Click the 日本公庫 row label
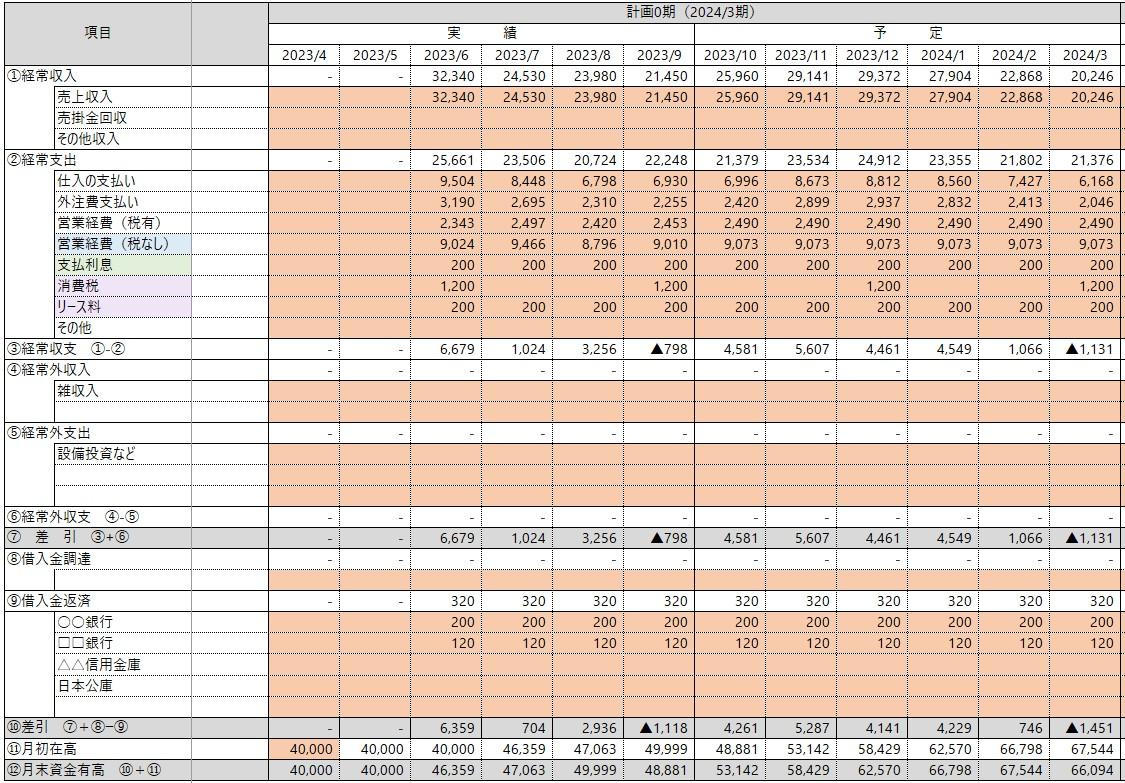The width and height of the screenshot is (1125, 783). click(122, 685)
